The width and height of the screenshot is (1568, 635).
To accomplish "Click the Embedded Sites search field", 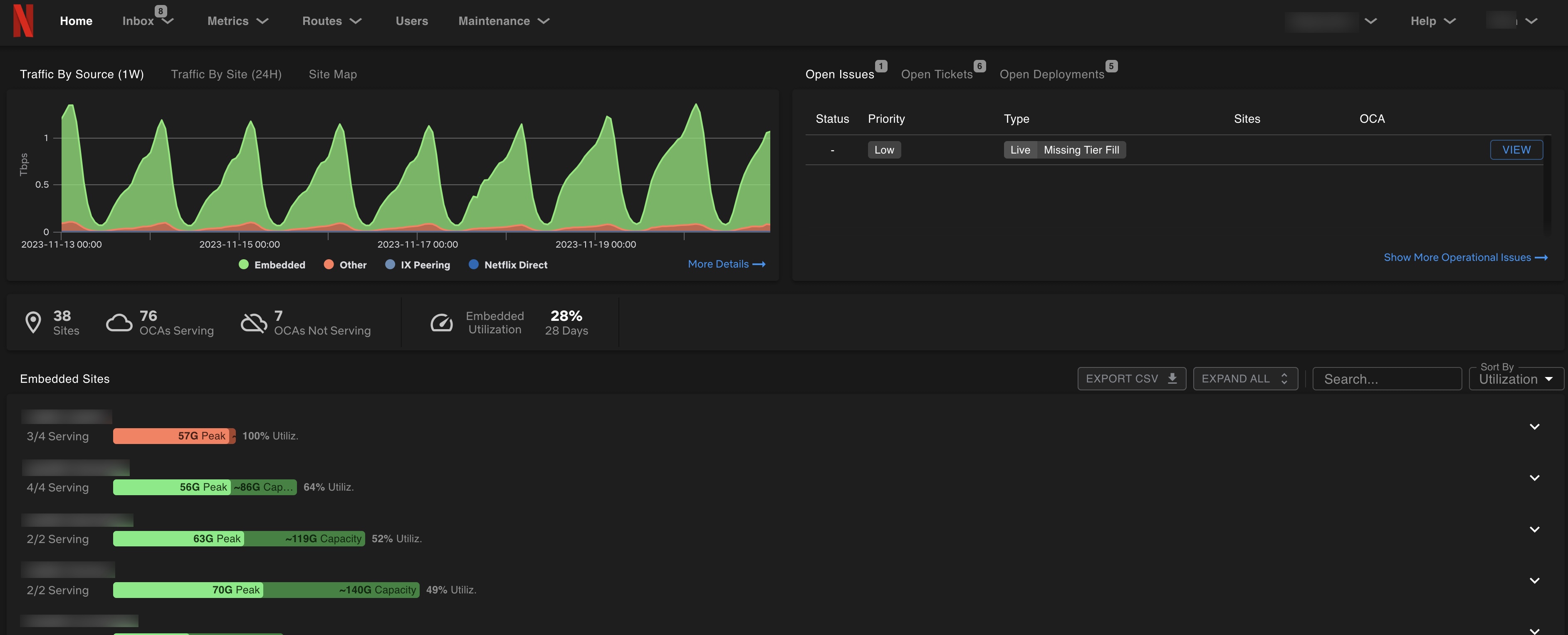I will [x=1387, y=379].
